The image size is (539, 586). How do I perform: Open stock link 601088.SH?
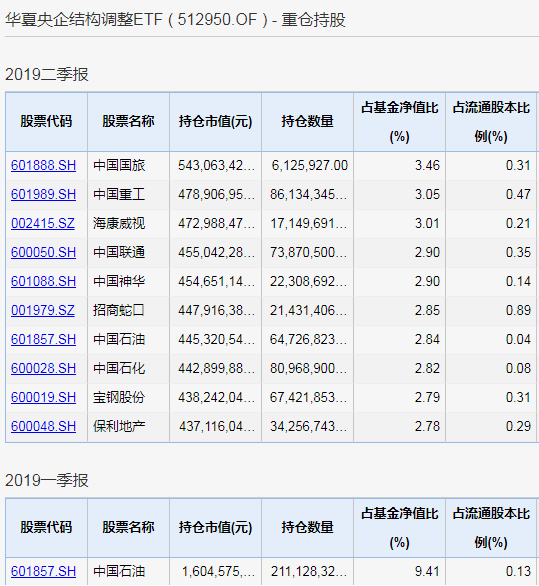tap(43, 281)
